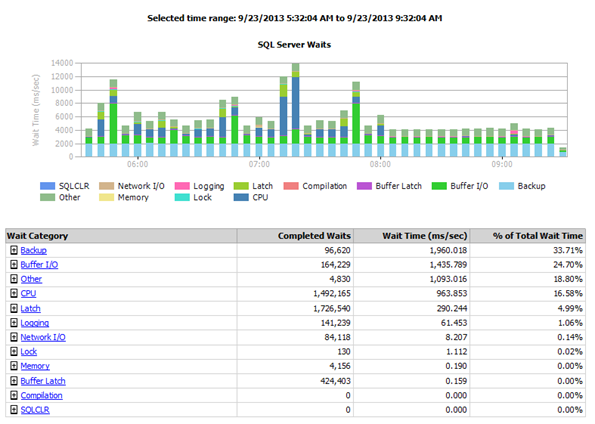Select the 424,403 completed waits cell
Viewport: 595px width, 424px height.
coord(296,381)
